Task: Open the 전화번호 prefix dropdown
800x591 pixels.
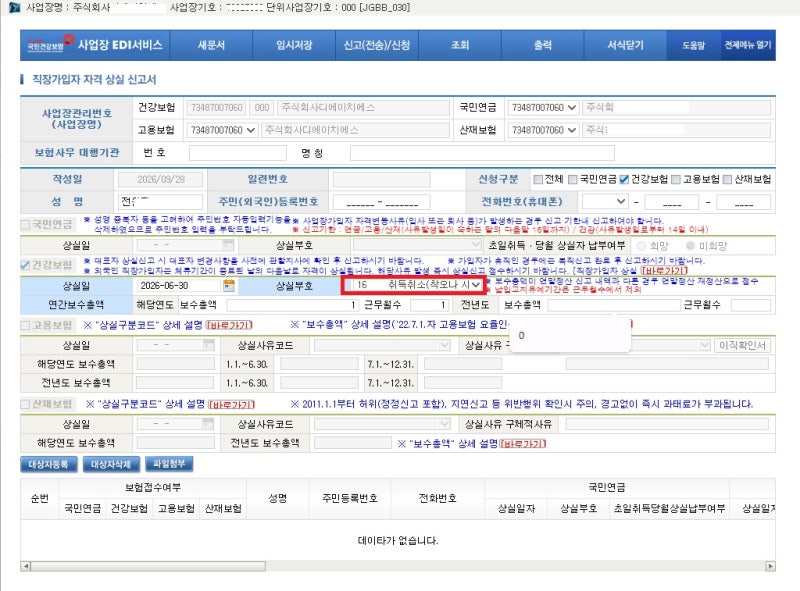Action: (x=605, y=202)
